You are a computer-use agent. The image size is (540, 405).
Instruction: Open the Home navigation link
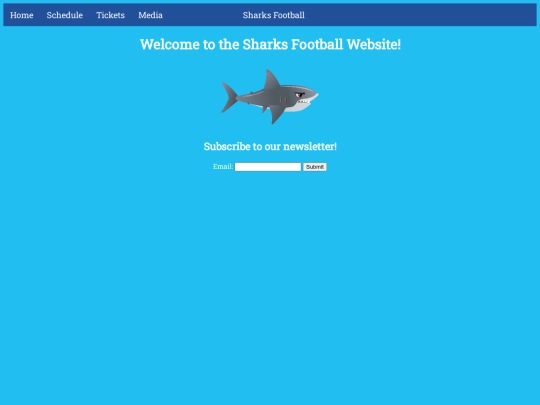click(22, 15)
